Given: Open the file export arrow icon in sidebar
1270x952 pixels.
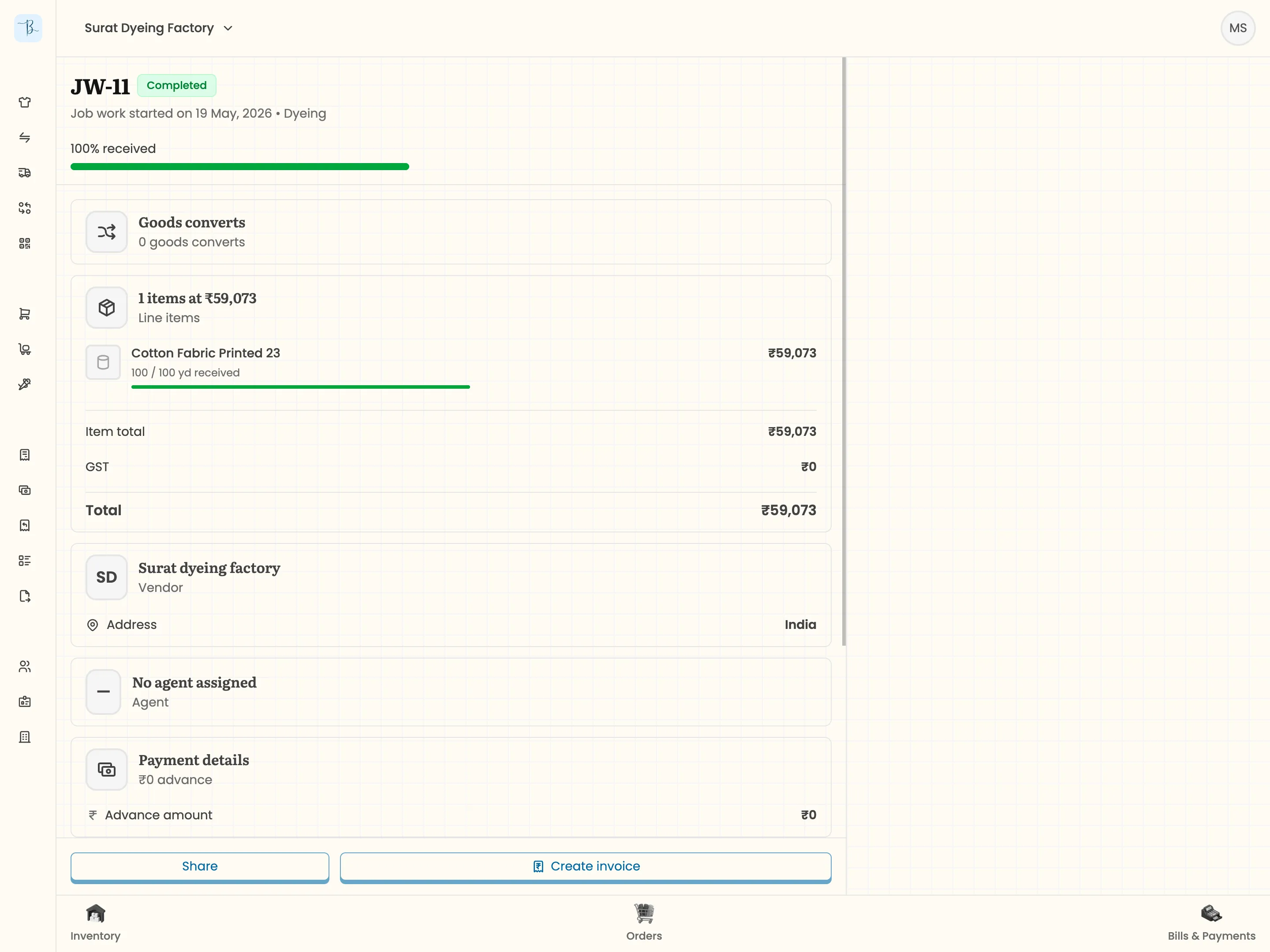Looking at the screenshot, I should (x=25, y=596).
